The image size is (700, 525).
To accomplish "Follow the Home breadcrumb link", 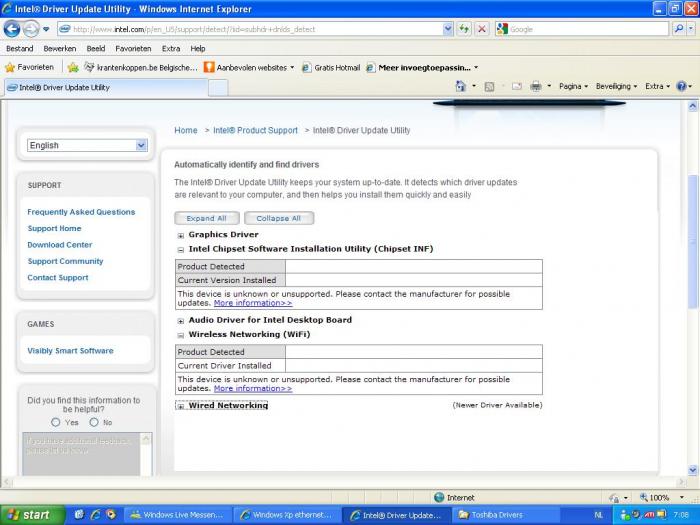I will click(x=186, y=130).
